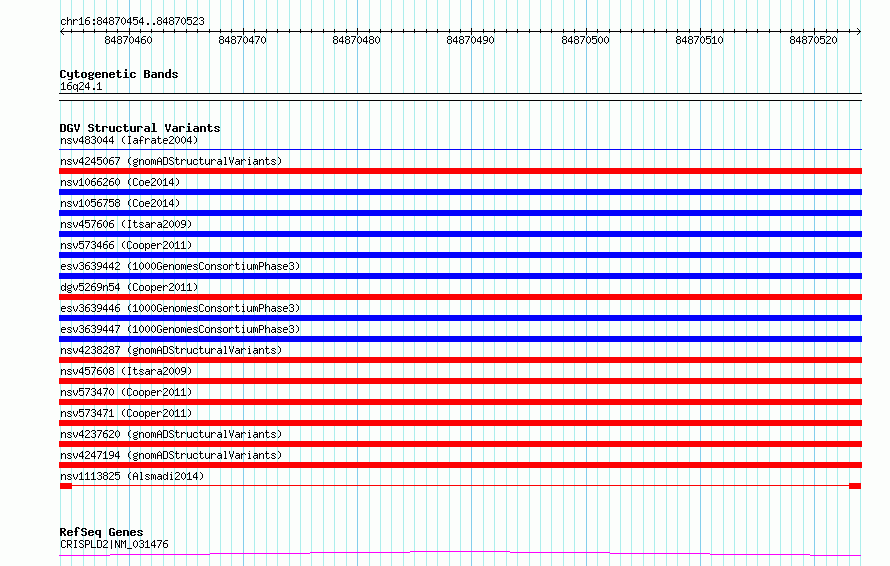
Task: Open variant esv3639446 (1000GenomesConsortiumPhase3)
Action: (180, 308)
